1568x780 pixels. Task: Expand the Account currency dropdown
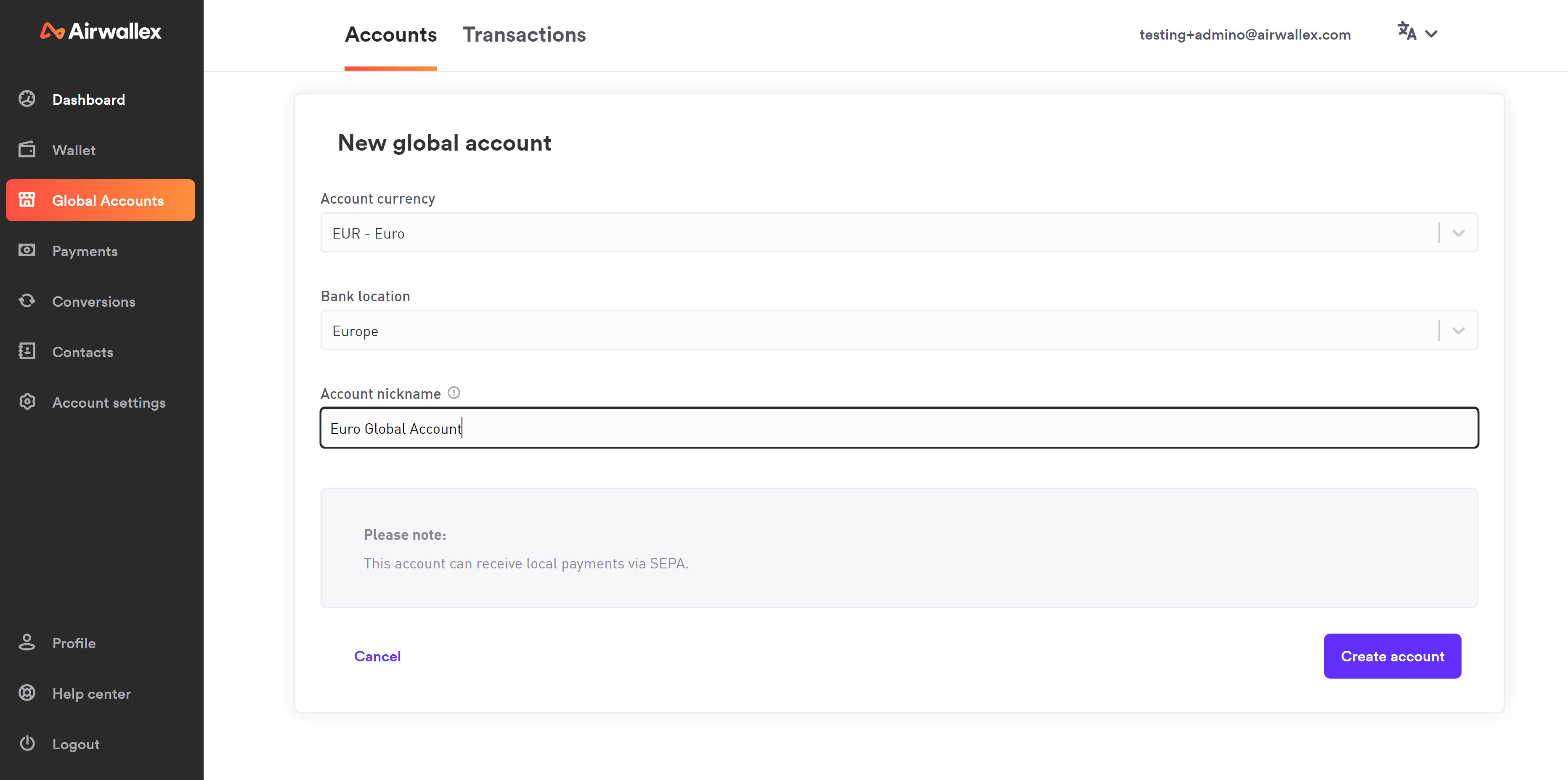click(1458, 233)
